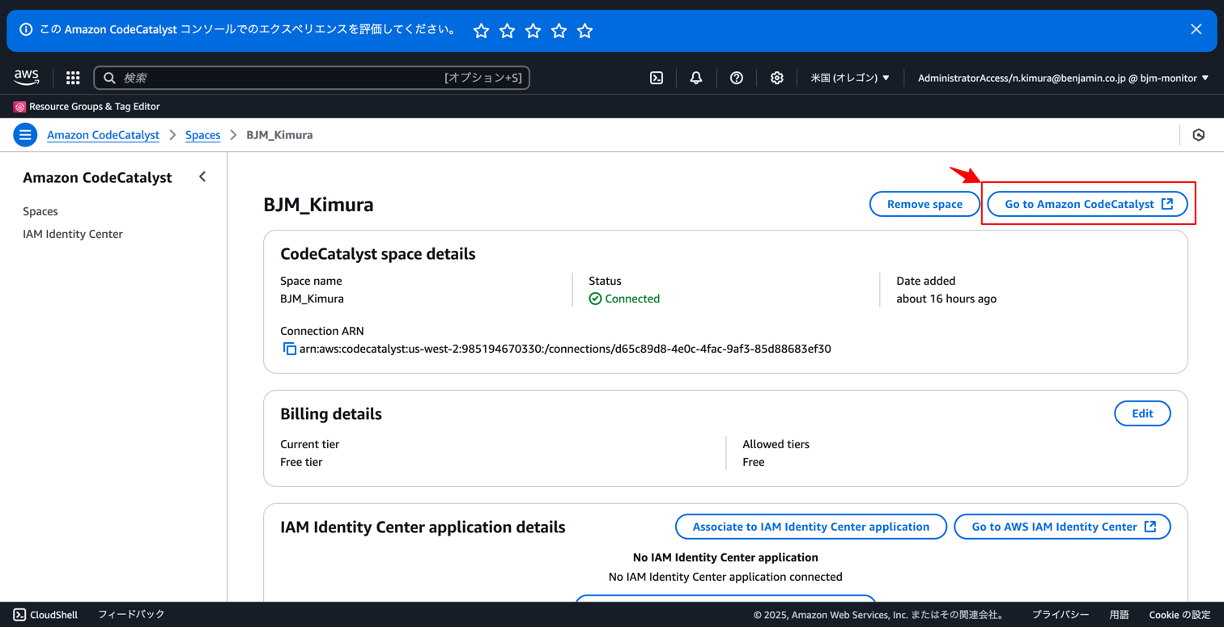Collapse the Amazon CodeCatalyst sidebar with the chevron
Image resolution: width=1224 pixels, height=628 pixels.
point(202,176)
